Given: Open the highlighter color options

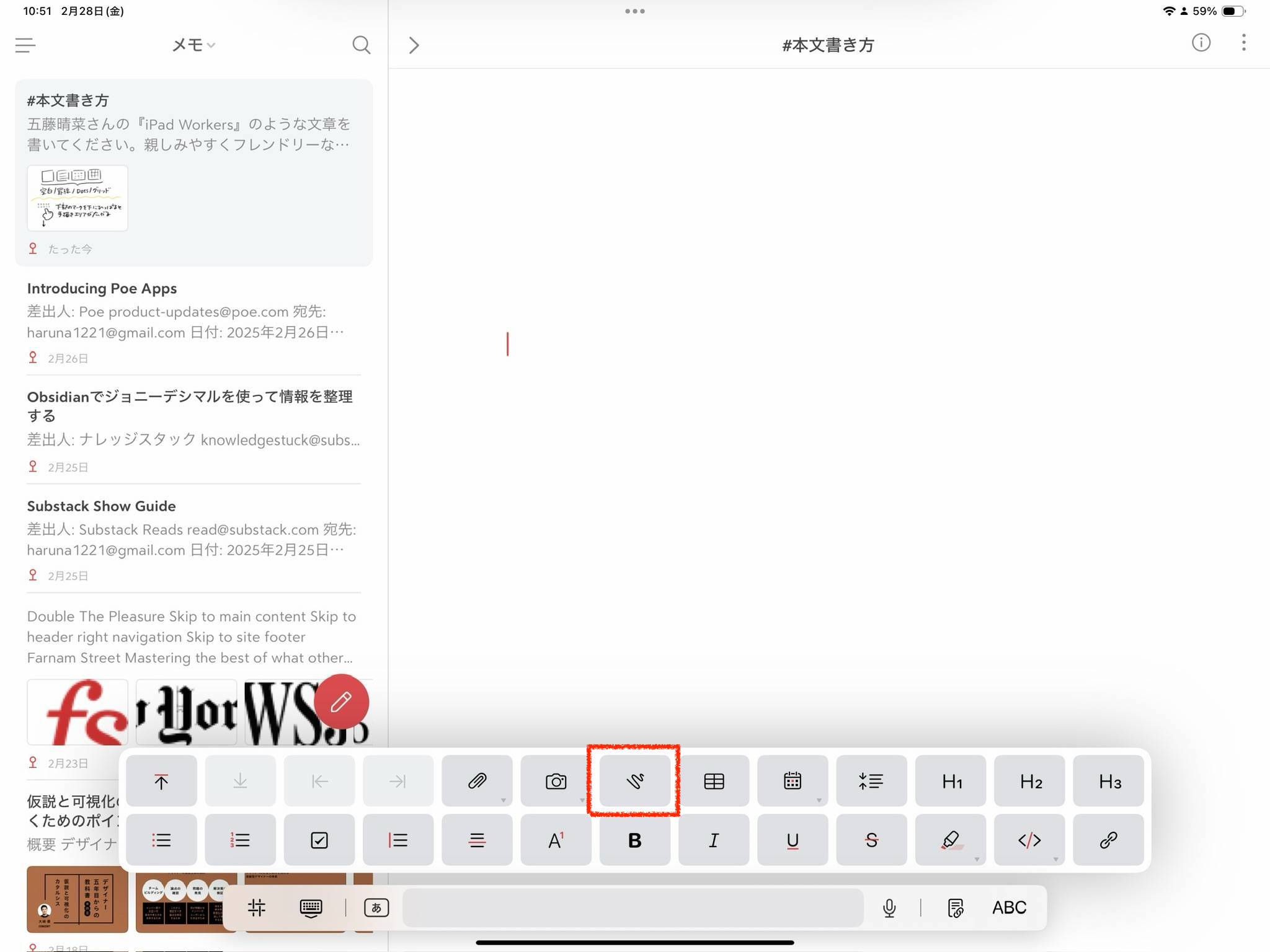Looking at the screenshot, I should pyautogui.click(x=951, y=840).
